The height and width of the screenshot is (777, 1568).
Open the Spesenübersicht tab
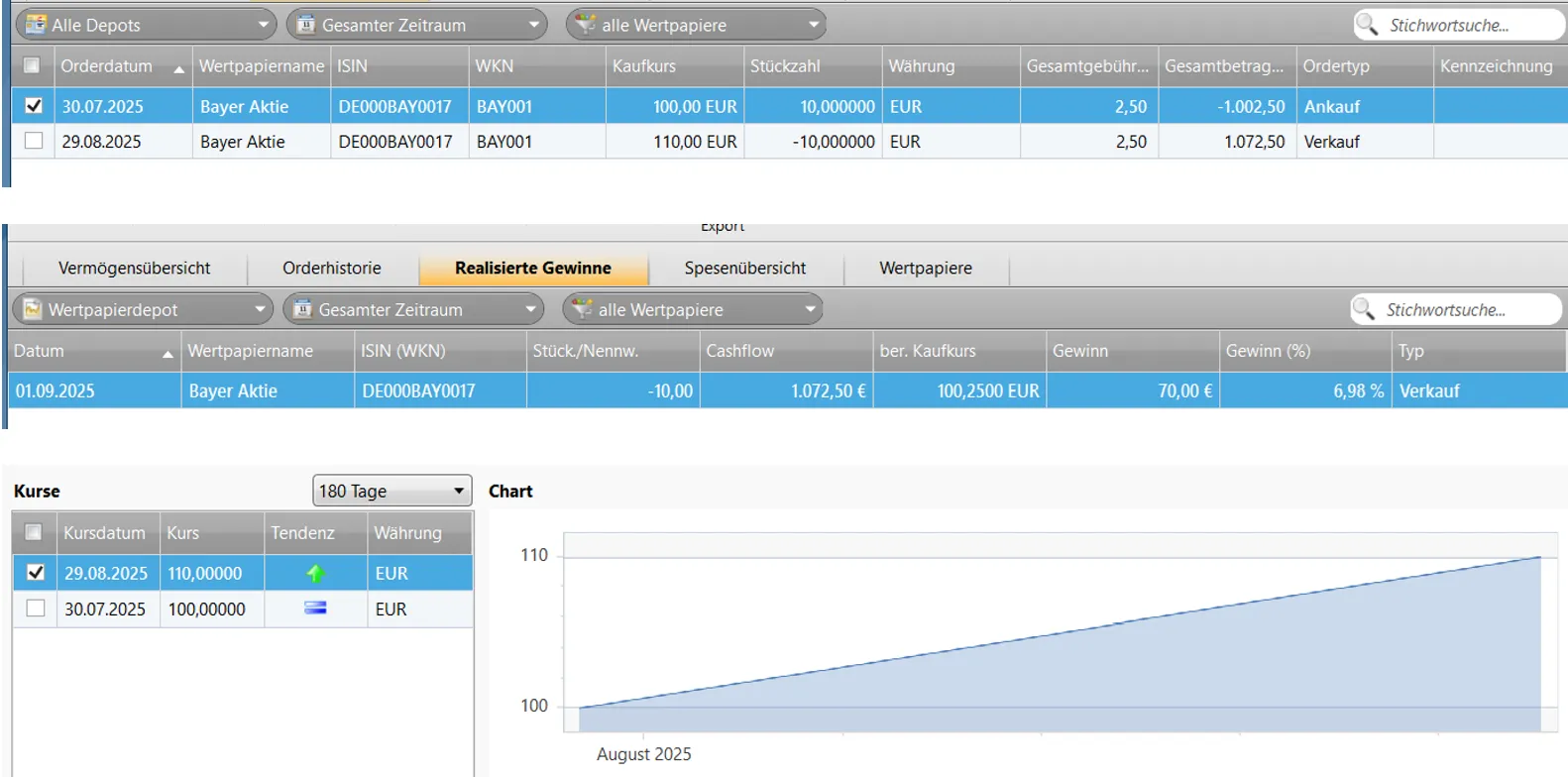(x=744, y=268)
